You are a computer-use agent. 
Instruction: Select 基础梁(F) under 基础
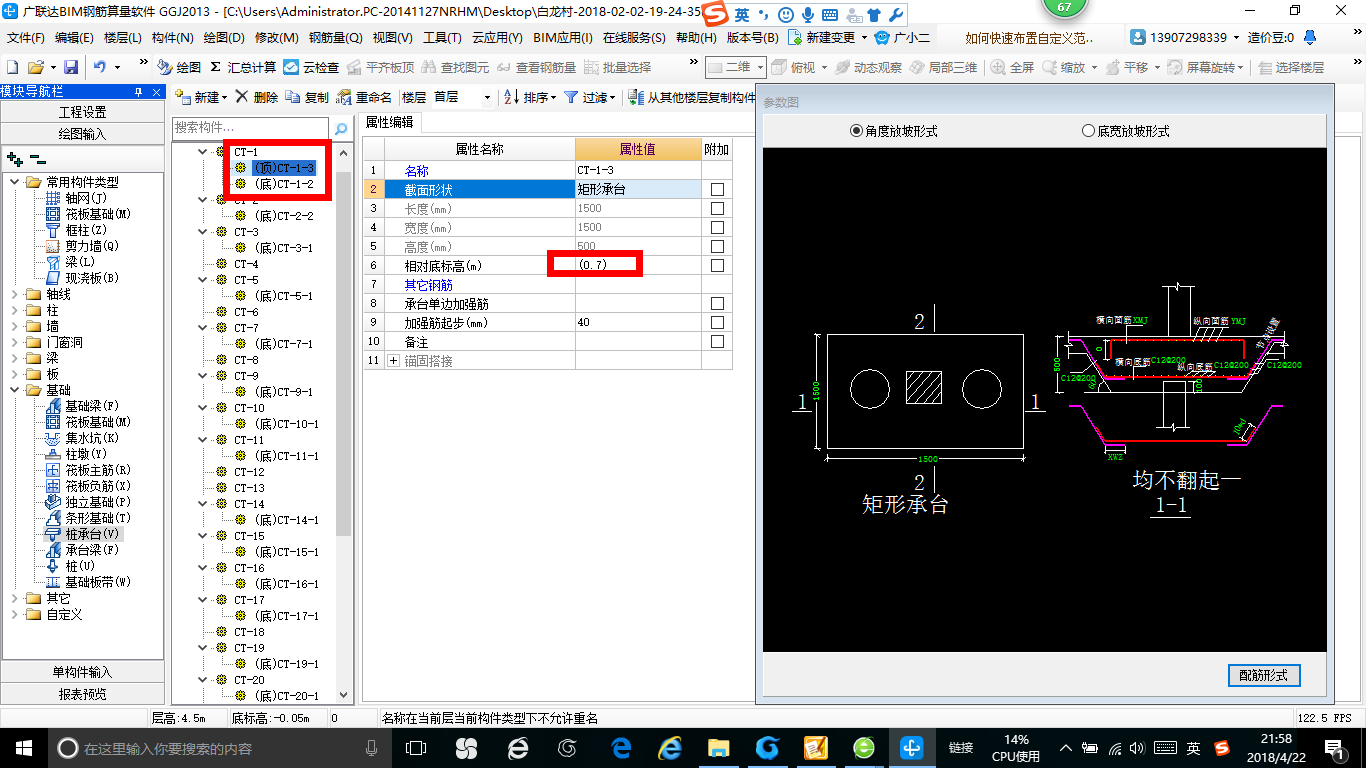tap(83, 406)
